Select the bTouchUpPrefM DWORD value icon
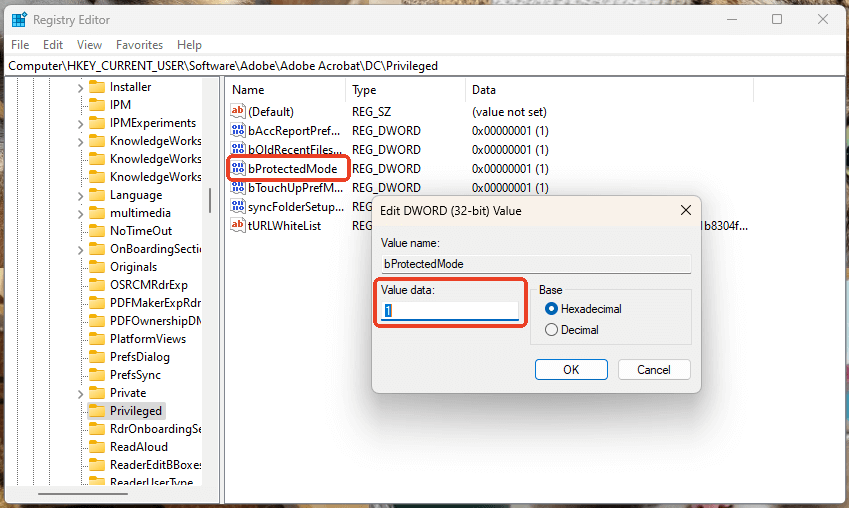Viewport: 849px width, 508px height. tap(238, 187)
